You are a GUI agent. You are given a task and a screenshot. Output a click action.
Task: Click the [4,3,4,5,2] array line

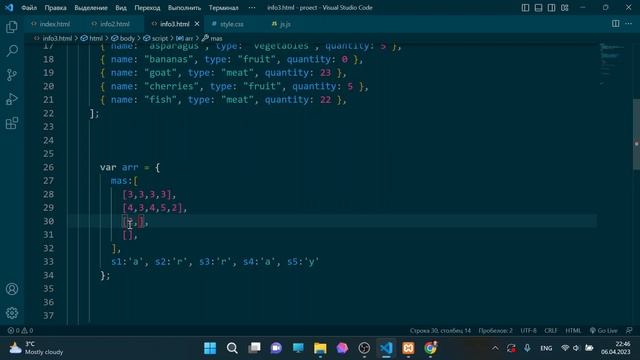click(x=154, y=208)
